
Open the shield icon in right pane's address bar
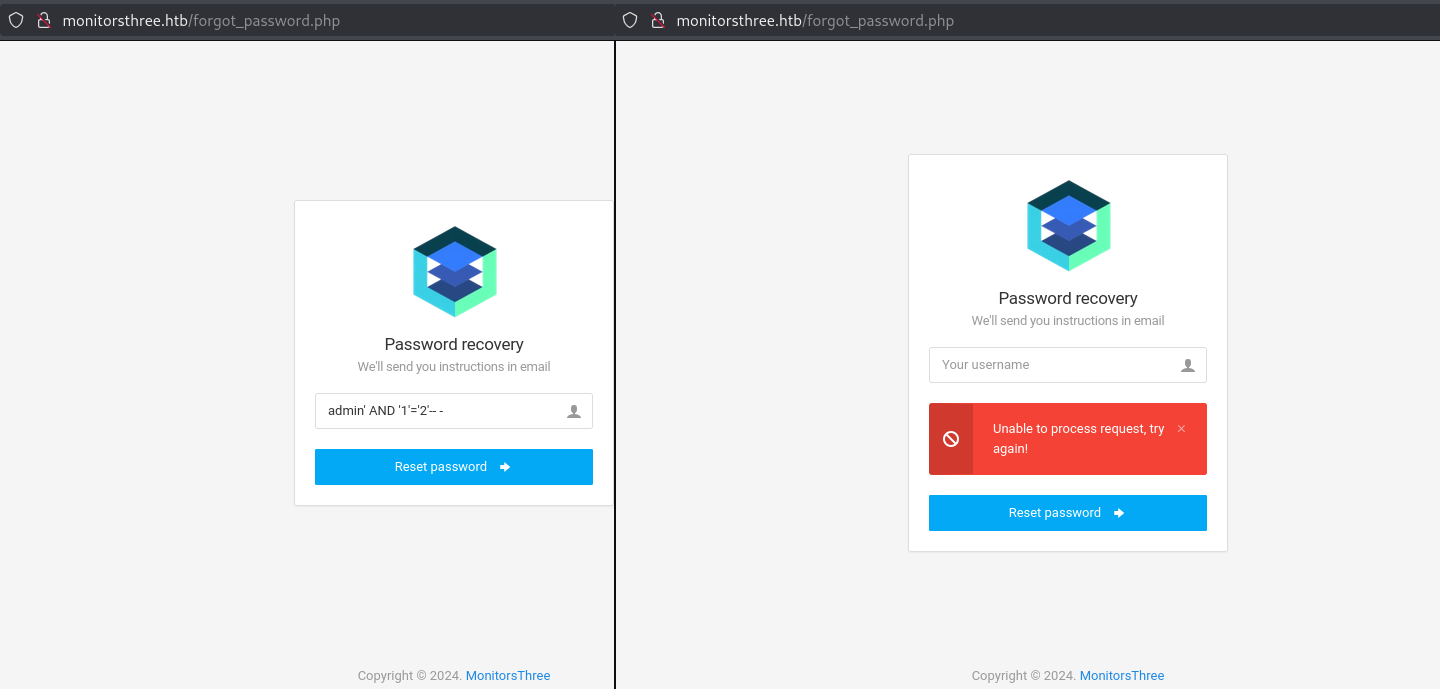pyautogui.click(x=630, y=20)
